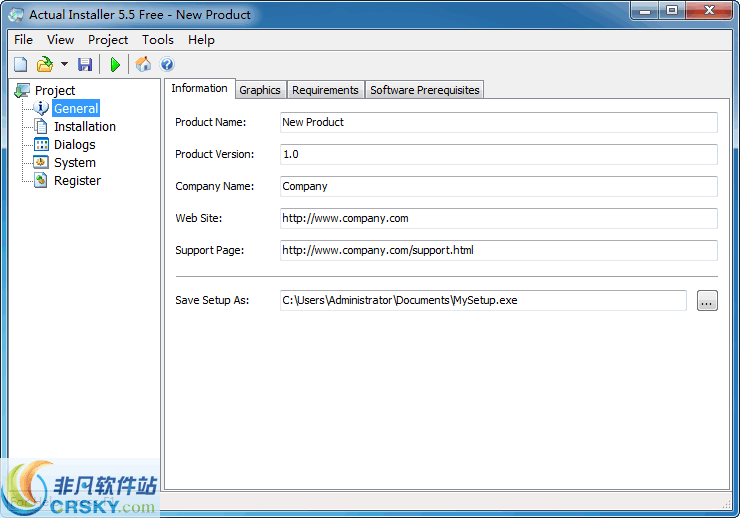Click the Company Name label
This screenshot has width=740, height=518.
[214, 186]
